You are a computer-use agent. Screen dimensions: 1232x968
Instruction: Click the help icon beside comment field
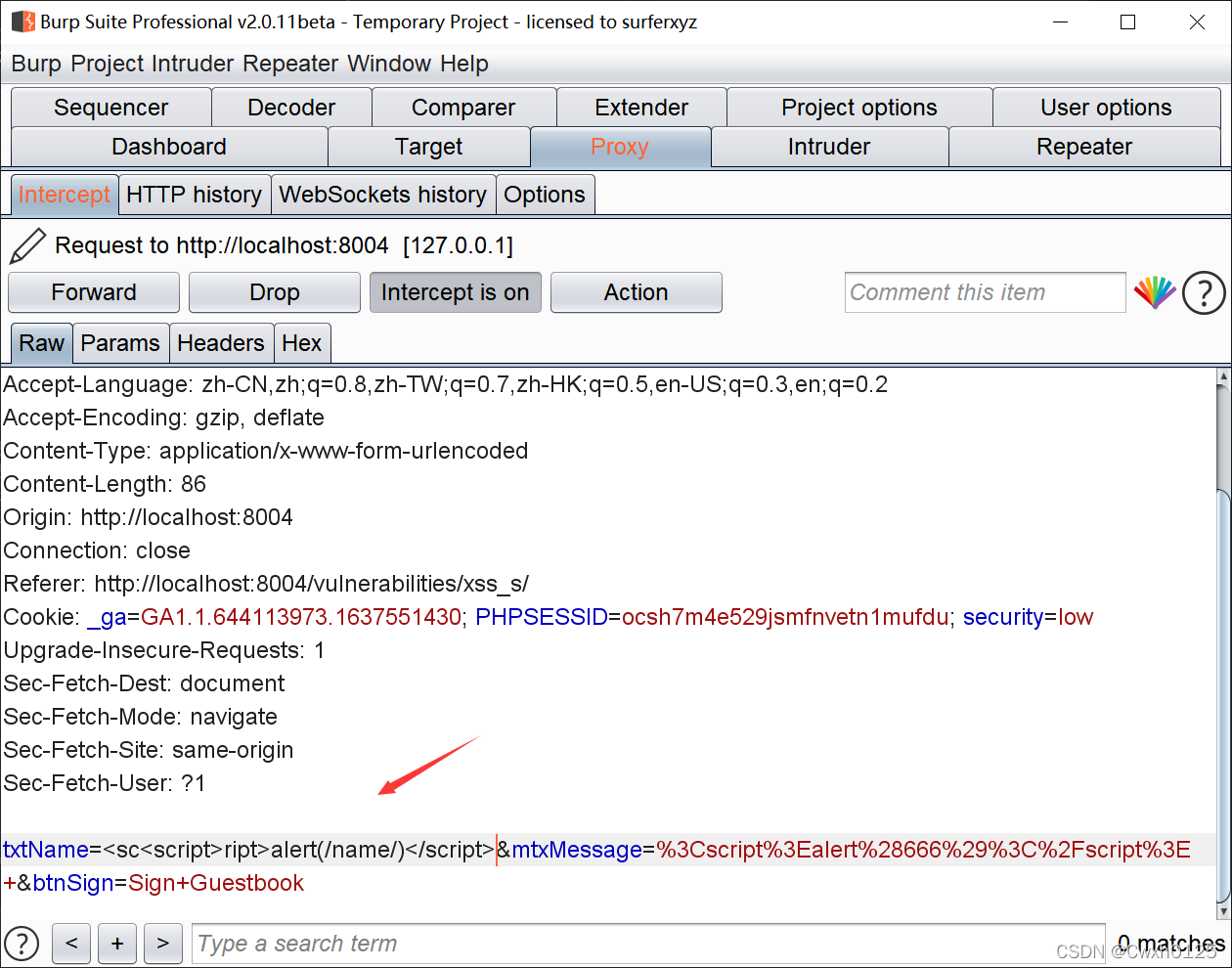(x=1204, y=292)
